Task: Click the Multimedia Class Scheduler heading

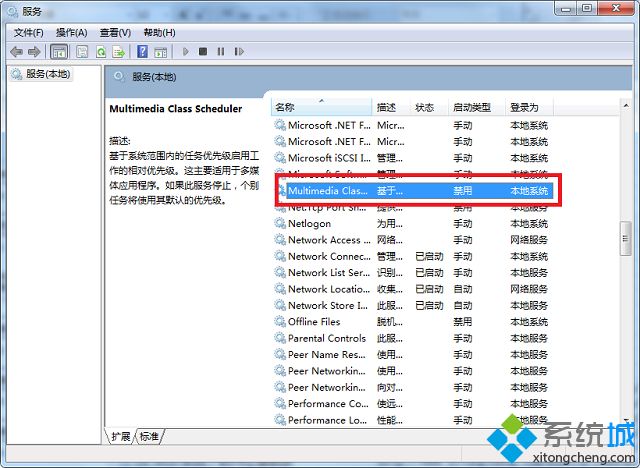Action: point(176,109)
